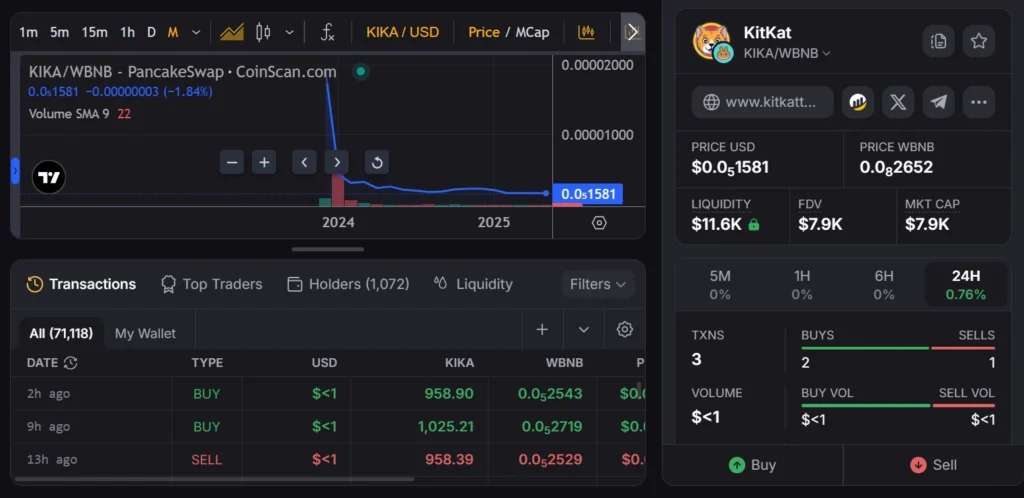
Task: Click the green Buy button
Action: [x=752, y=465]
